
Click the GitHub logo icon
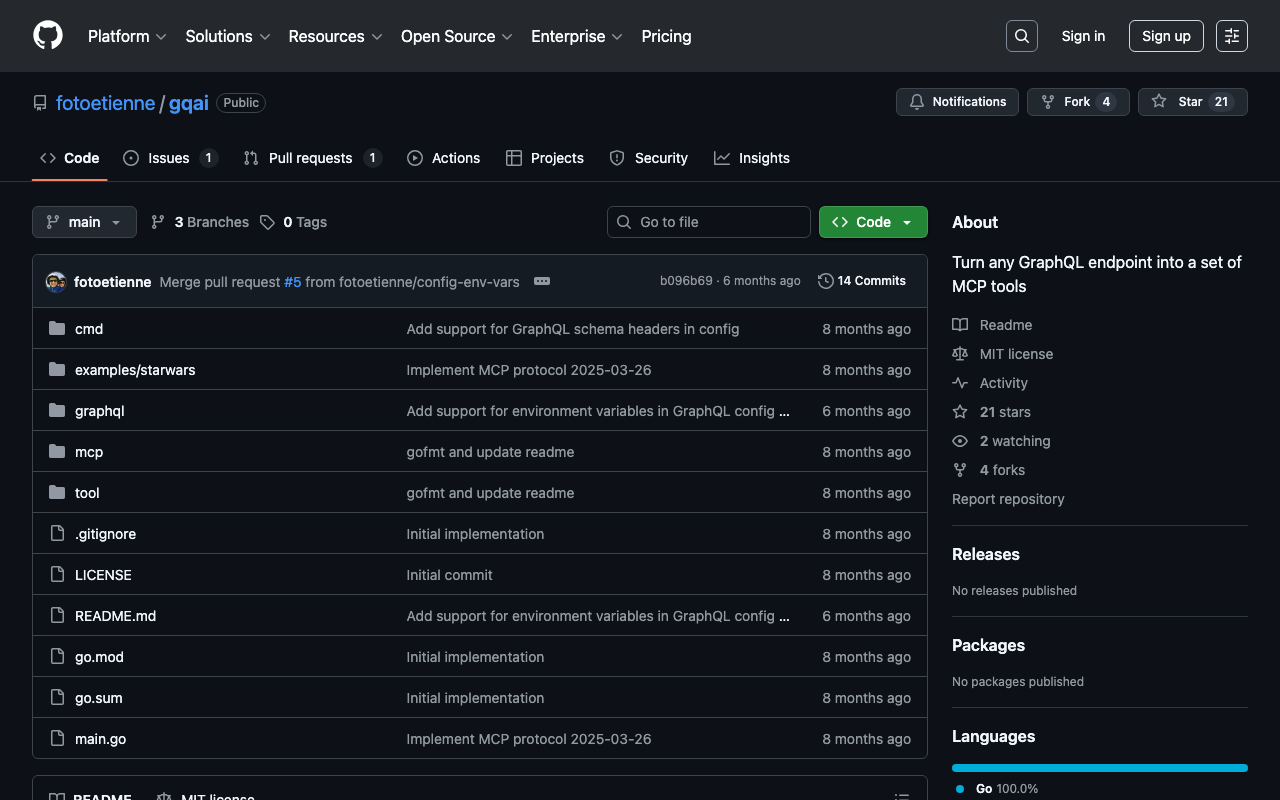[x=48, y=36]
